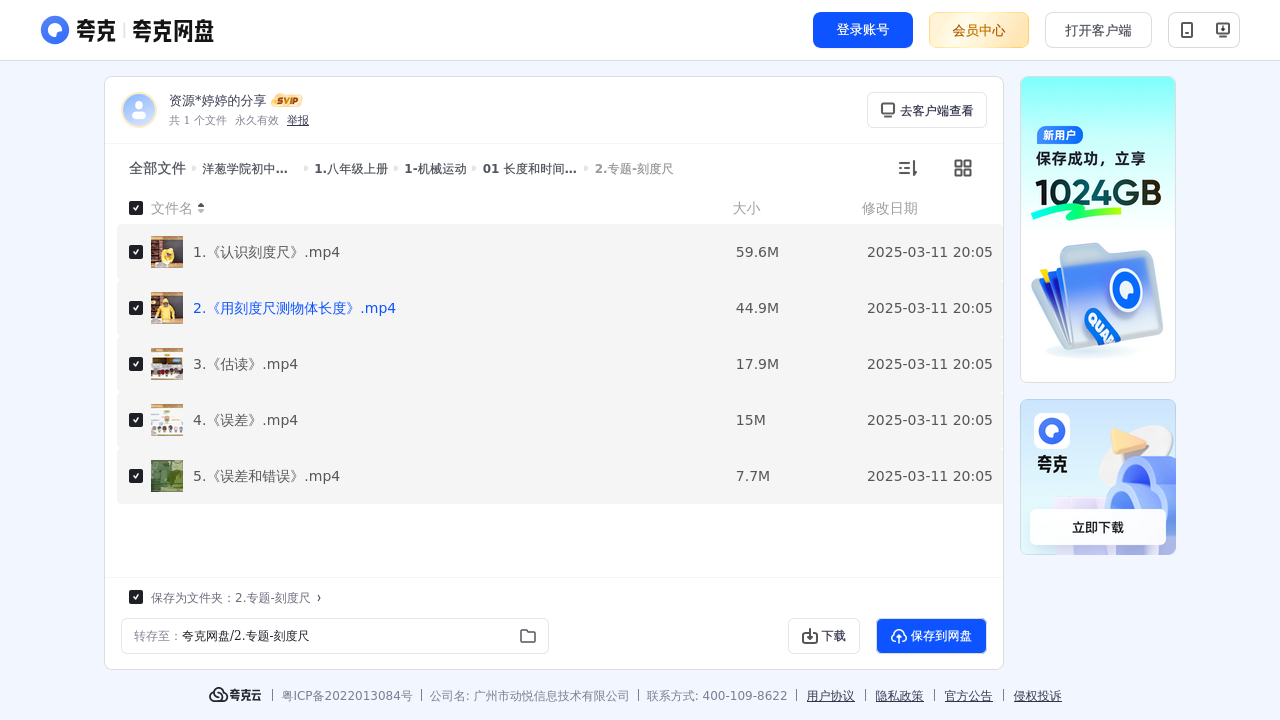The image size is (1280, 720).
Task: Click 保存到网盘 save button
Action: click(x=931, y=636)
